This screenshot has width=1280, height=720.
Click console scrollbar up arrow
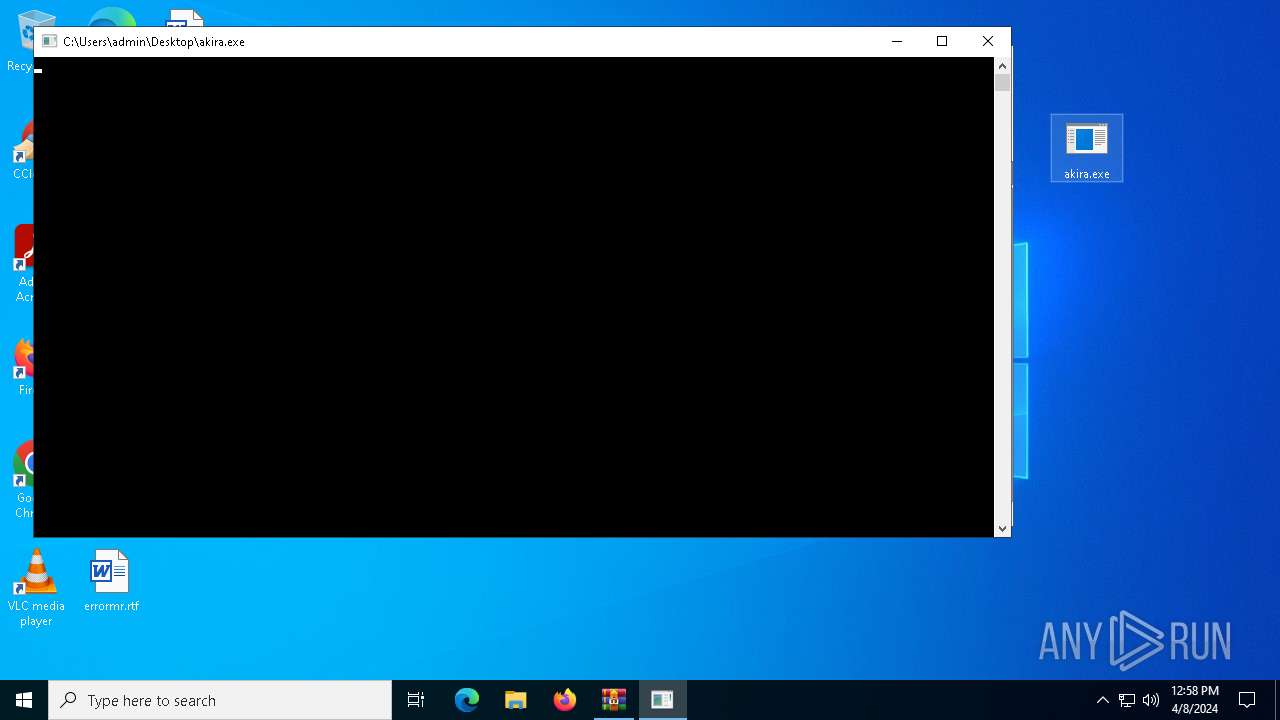[1002, 65]
